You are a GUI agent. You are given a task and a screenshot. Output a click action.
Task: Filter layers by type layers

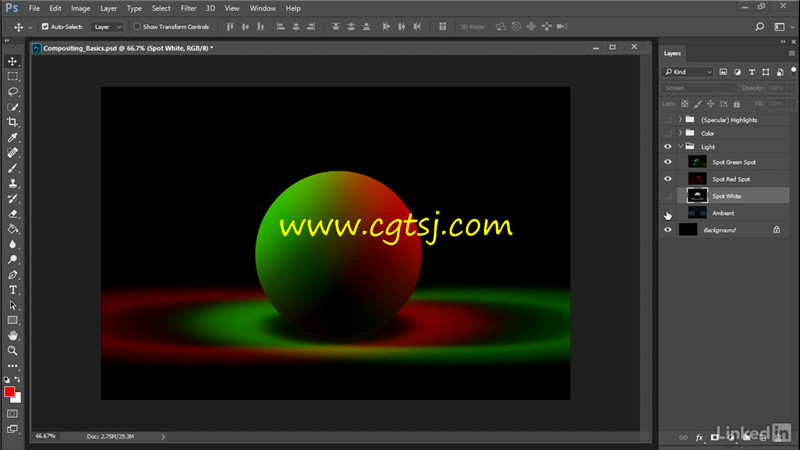click(752, 72)
